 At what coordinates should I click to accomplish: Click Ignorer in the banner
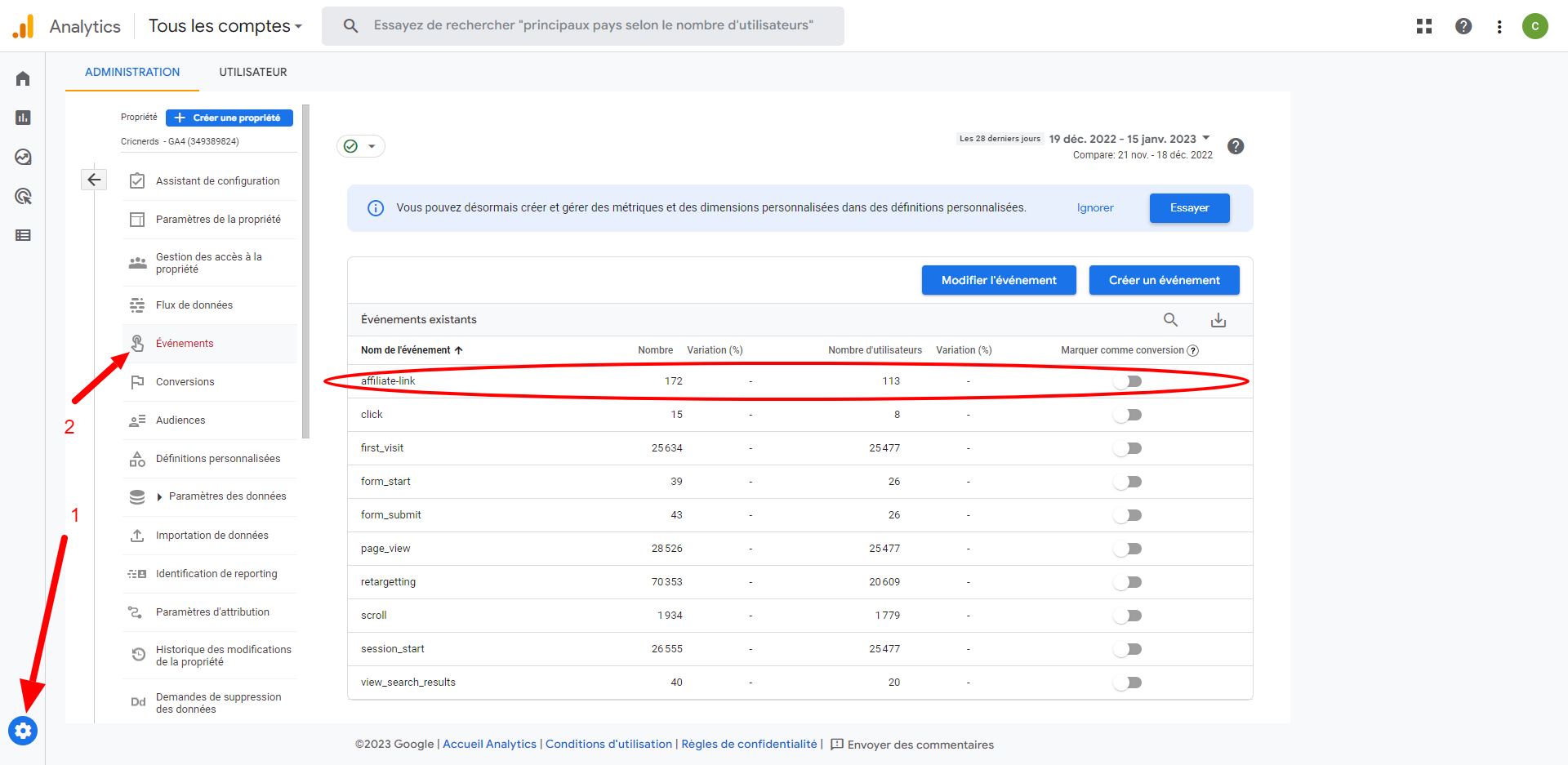1095,208
